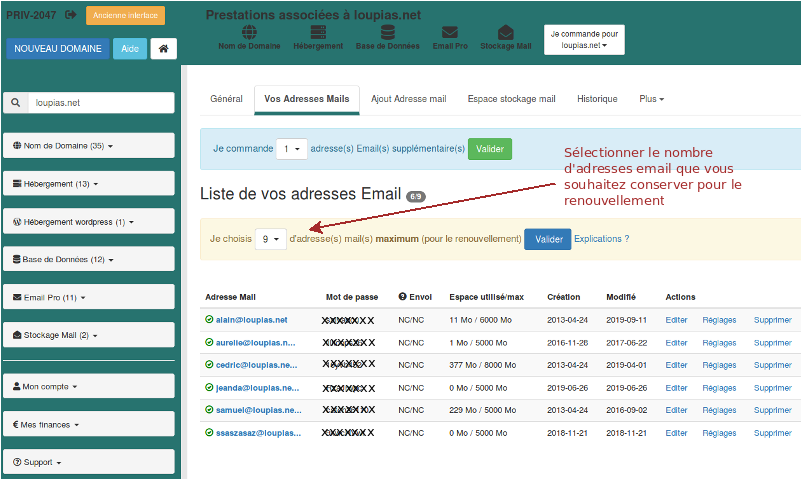Click Supprimer for ssaszasaz@loupias row
The height and width of the screenshot is (481, 803).
pos(773,433)
